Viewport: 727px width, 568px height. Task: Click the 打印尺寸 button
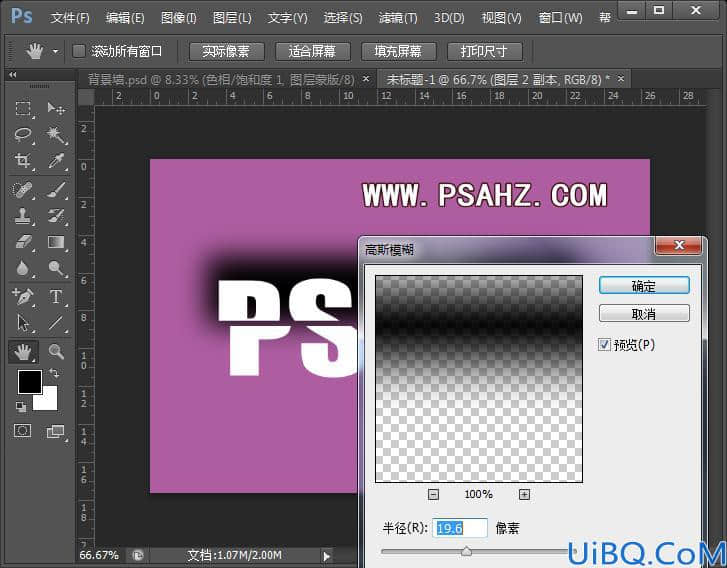click(x=485, y=51)
